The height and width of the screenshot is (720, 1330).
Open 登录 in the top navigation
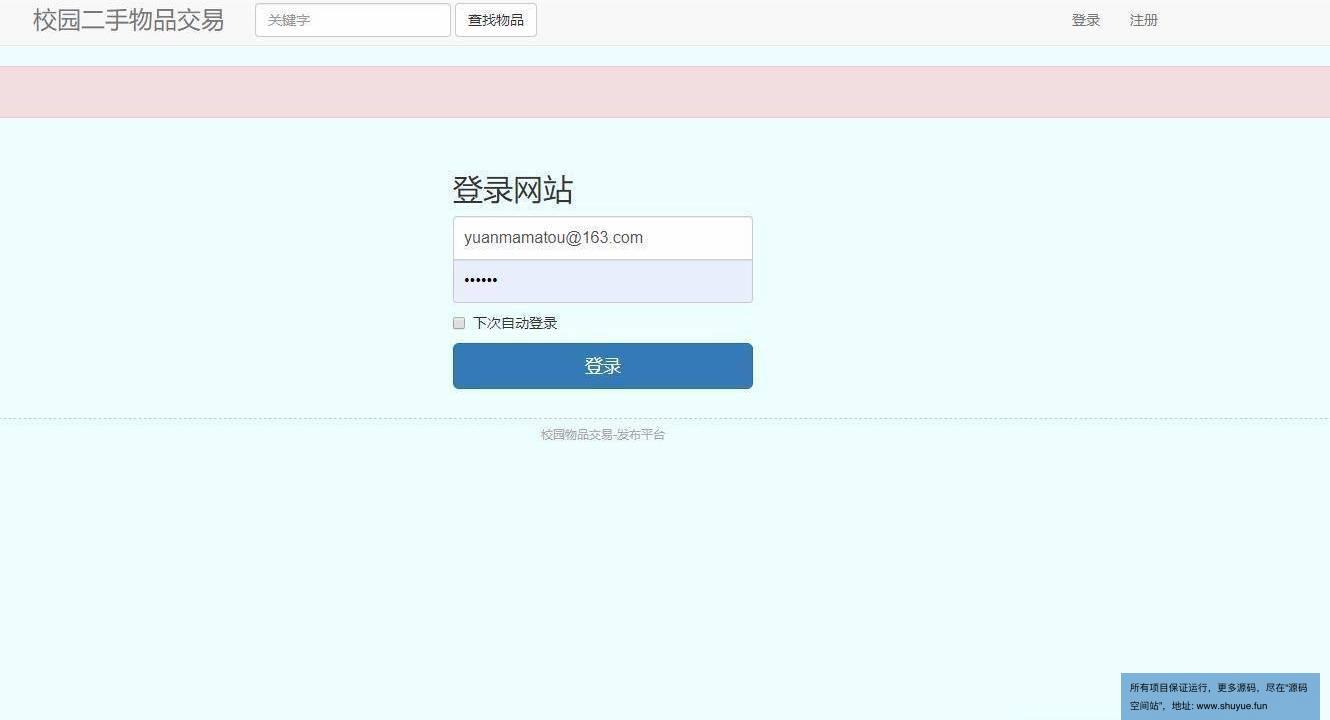pyautogui.click(x=1085, y=20)
